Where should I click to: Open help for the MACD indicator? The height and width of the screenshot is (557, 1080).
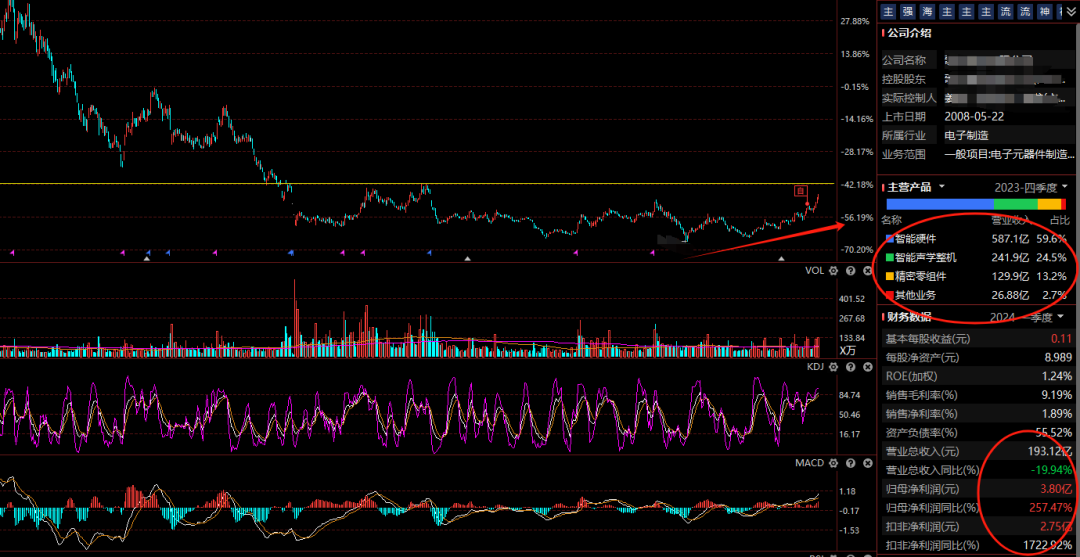tap(851, 463)
